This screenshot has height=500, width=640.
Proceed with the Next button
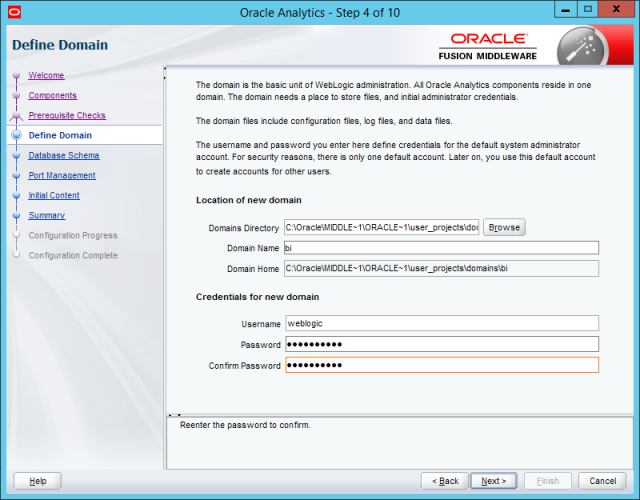click(493, 481)
